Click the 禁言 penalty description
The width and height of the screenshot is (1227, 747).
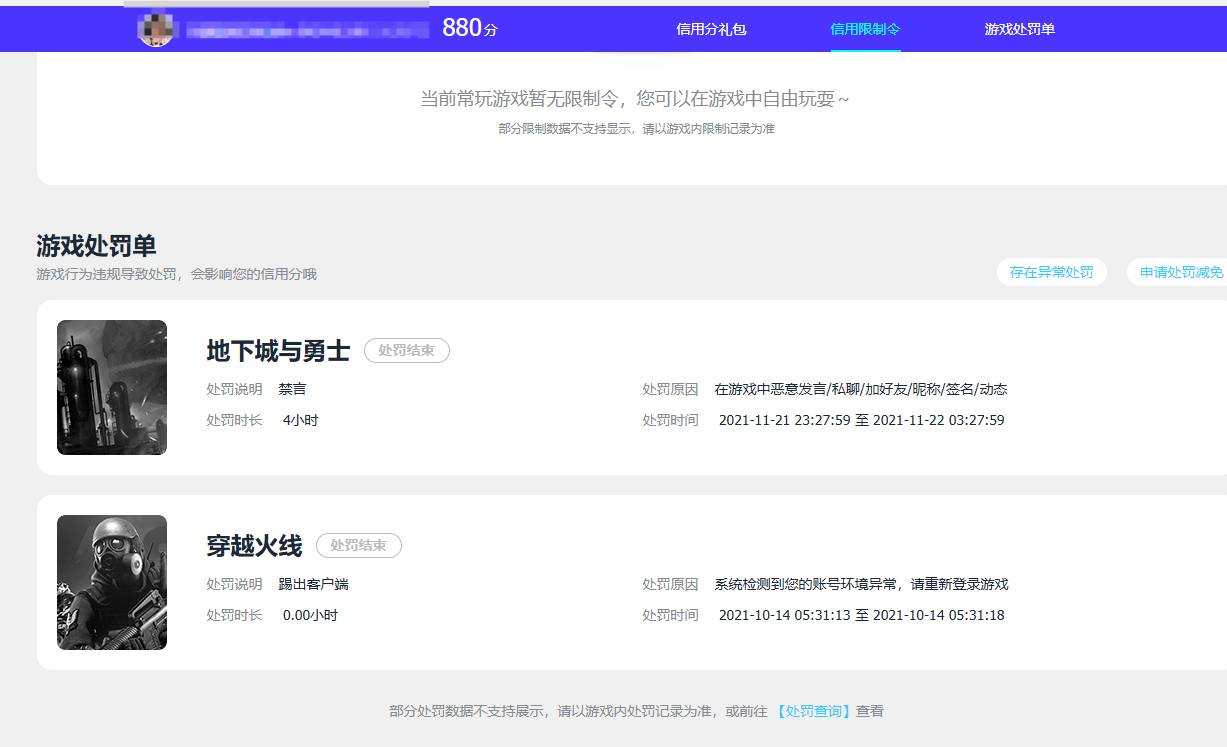292,389
